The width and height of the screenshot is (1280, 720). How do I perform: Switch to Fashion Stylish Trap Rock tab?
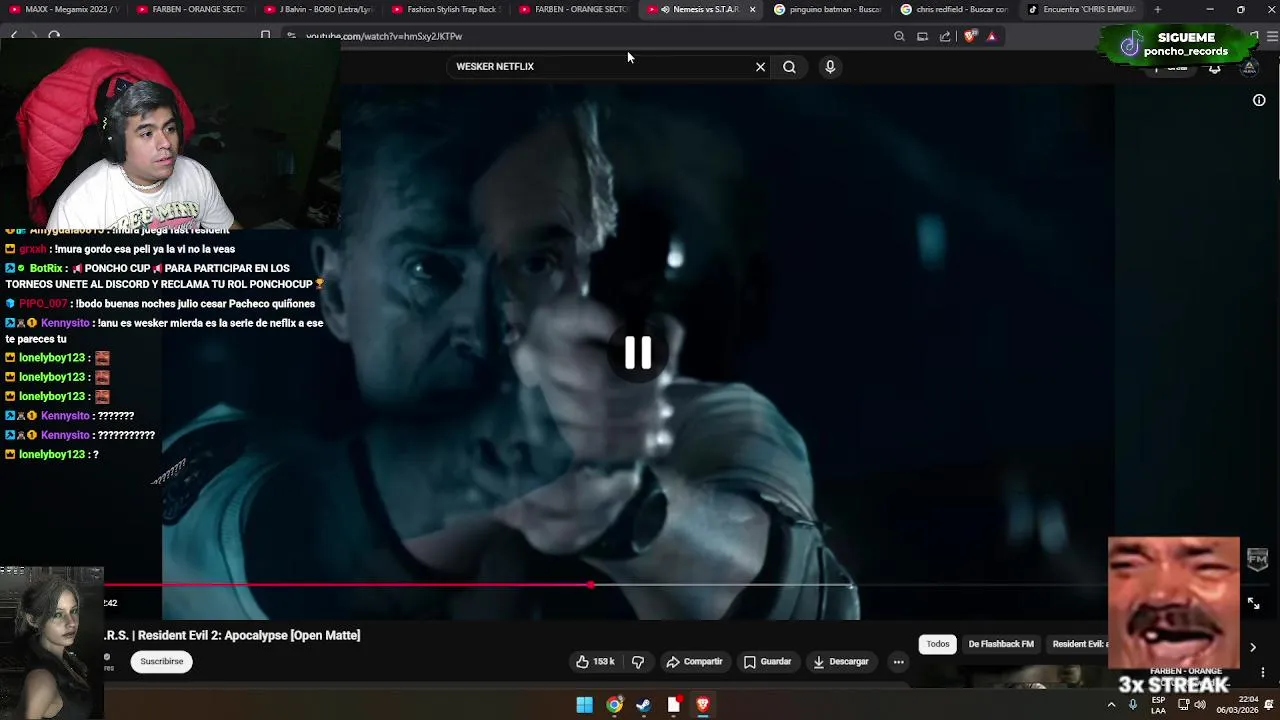445,9
